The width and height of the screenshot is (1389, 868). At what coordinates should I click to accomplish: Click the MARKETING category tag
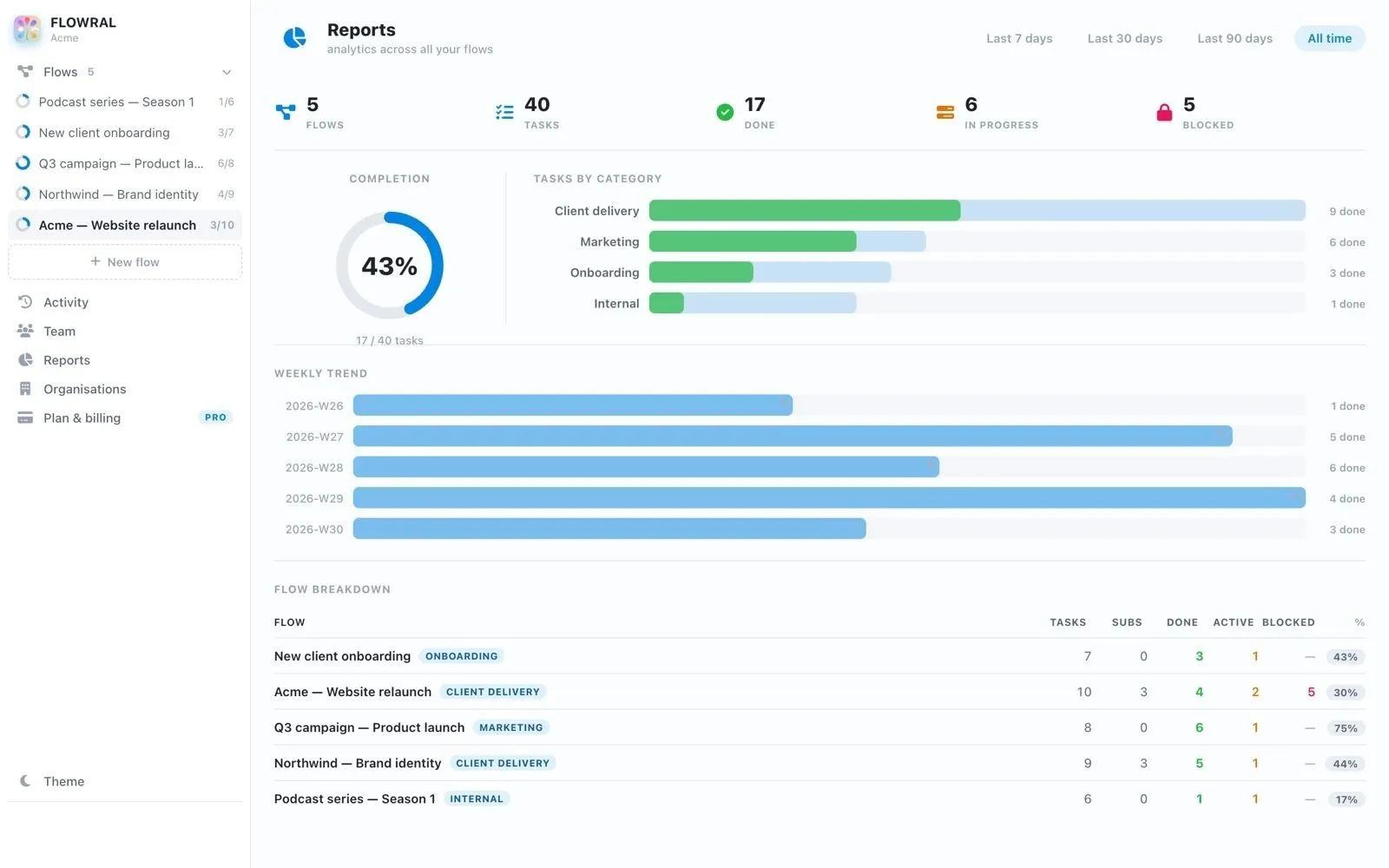[x=510, y=727]
